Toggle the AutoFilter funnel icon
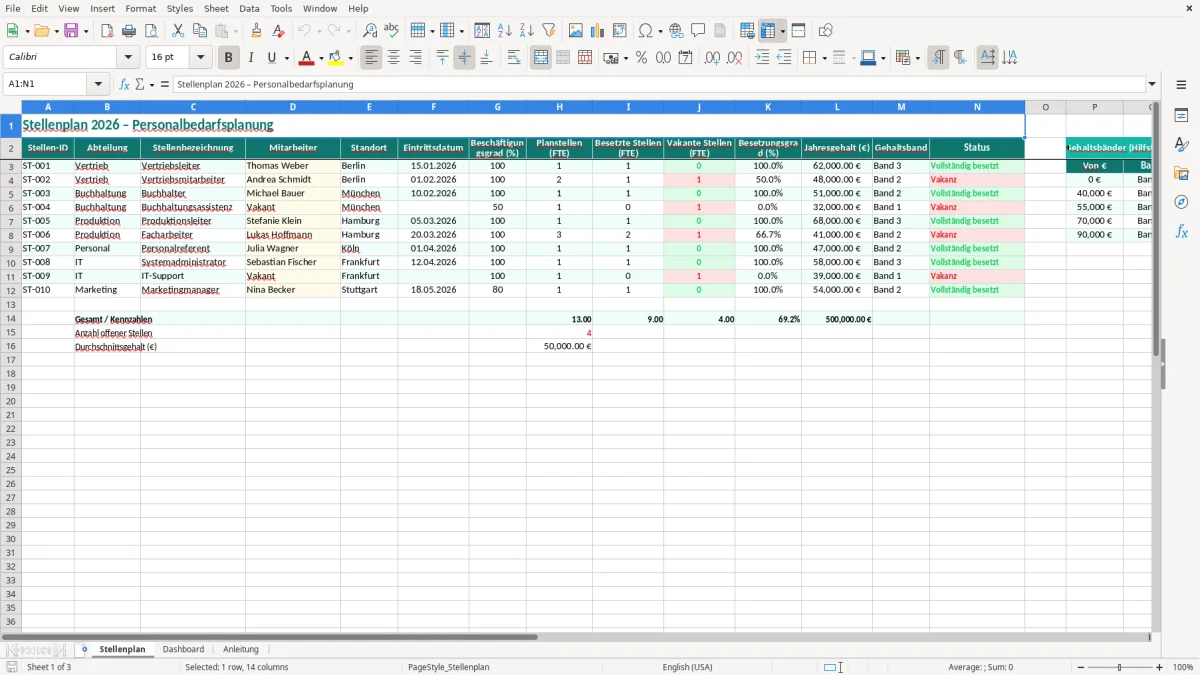 [x=549, y=31]
